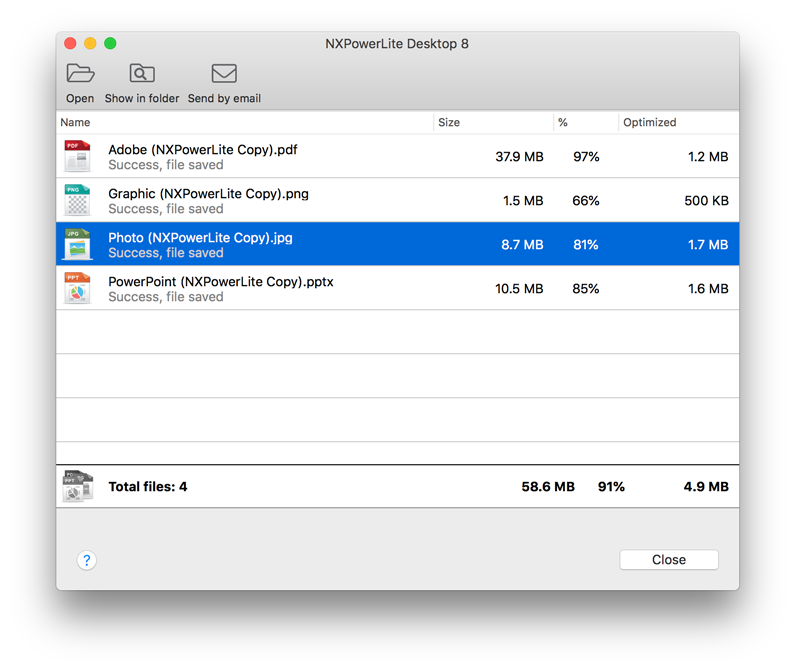The image size is (795, 670).
Task: Click the stacked files icon beside Total files
Action: point(78,486)
